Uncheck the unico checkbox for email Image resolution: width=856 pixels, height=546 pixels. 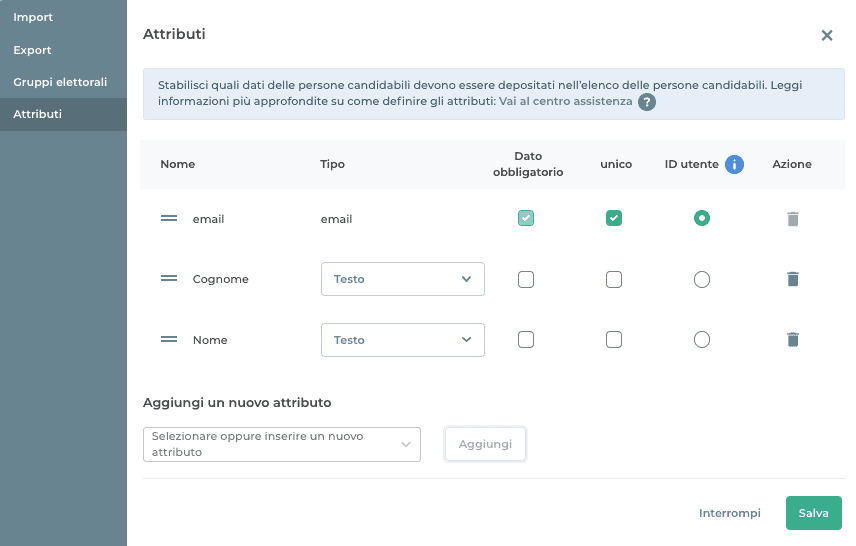click(x=614, y=218)
